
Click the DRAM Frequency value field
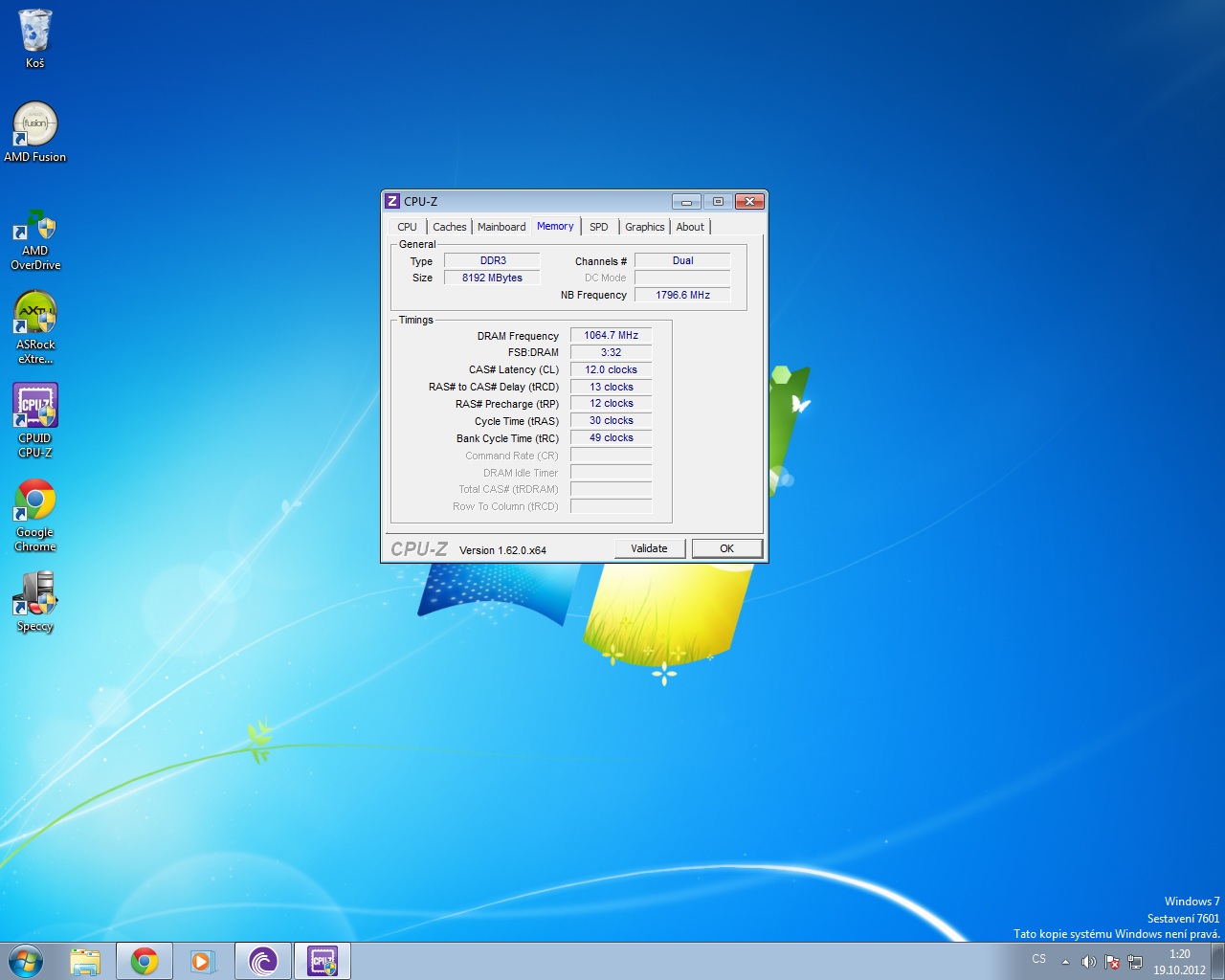[611, 335]
